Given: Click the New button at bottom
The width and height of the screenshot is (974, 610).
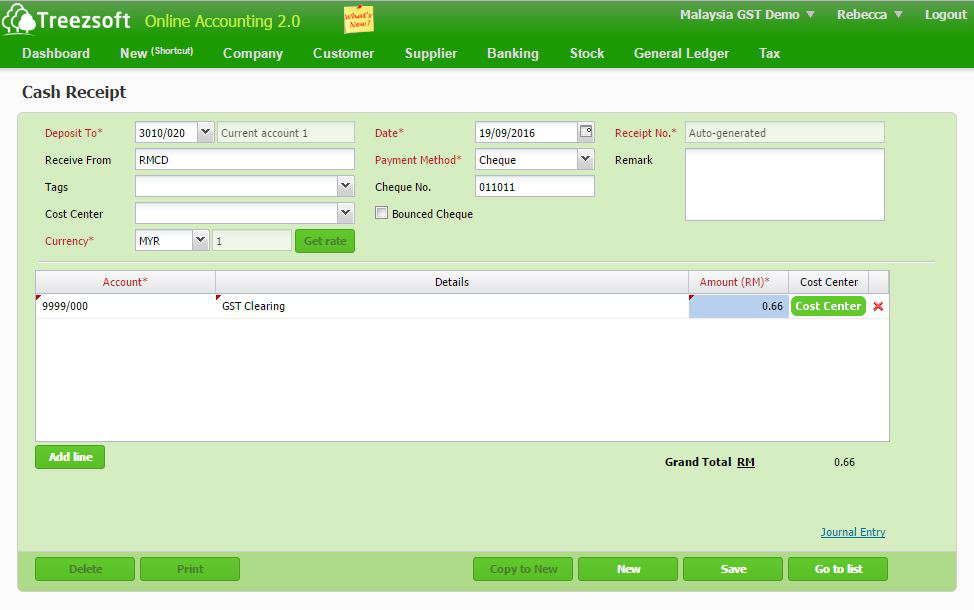Looking at the screenshot, I should [x=628, y=569].
